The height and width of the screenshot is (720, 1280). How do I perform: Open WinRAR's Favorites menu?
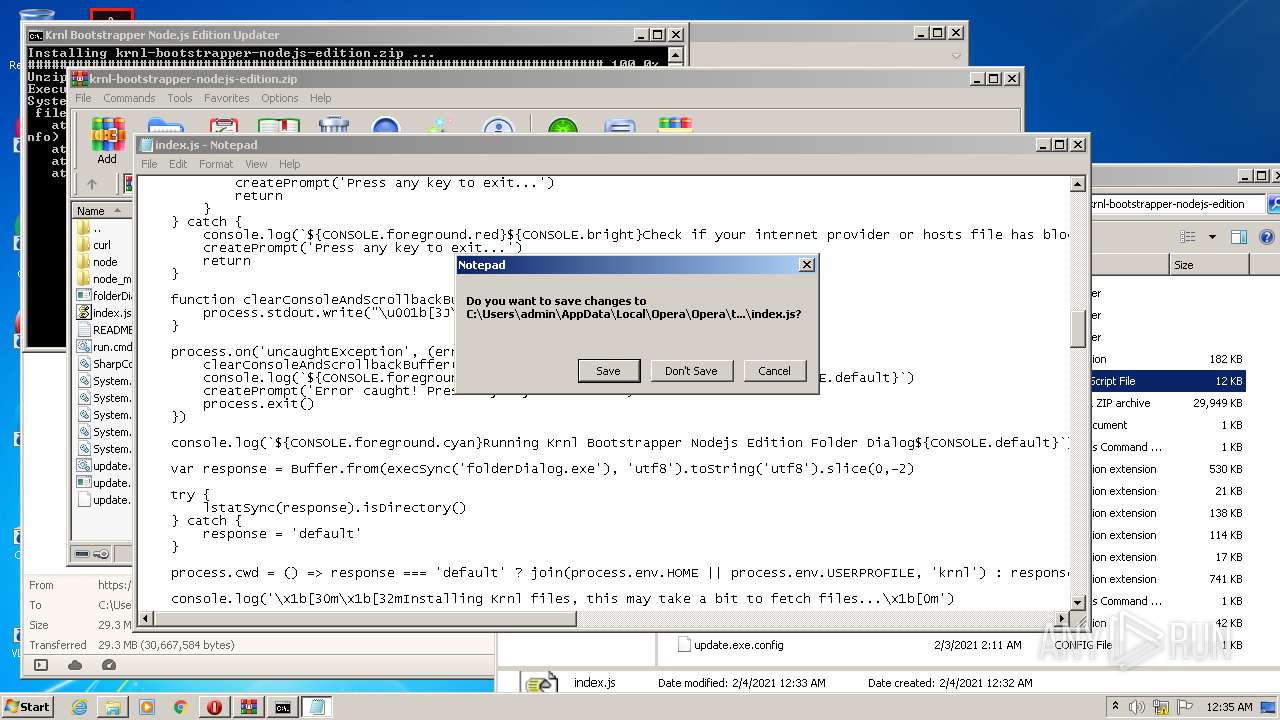tap(227, 98)
